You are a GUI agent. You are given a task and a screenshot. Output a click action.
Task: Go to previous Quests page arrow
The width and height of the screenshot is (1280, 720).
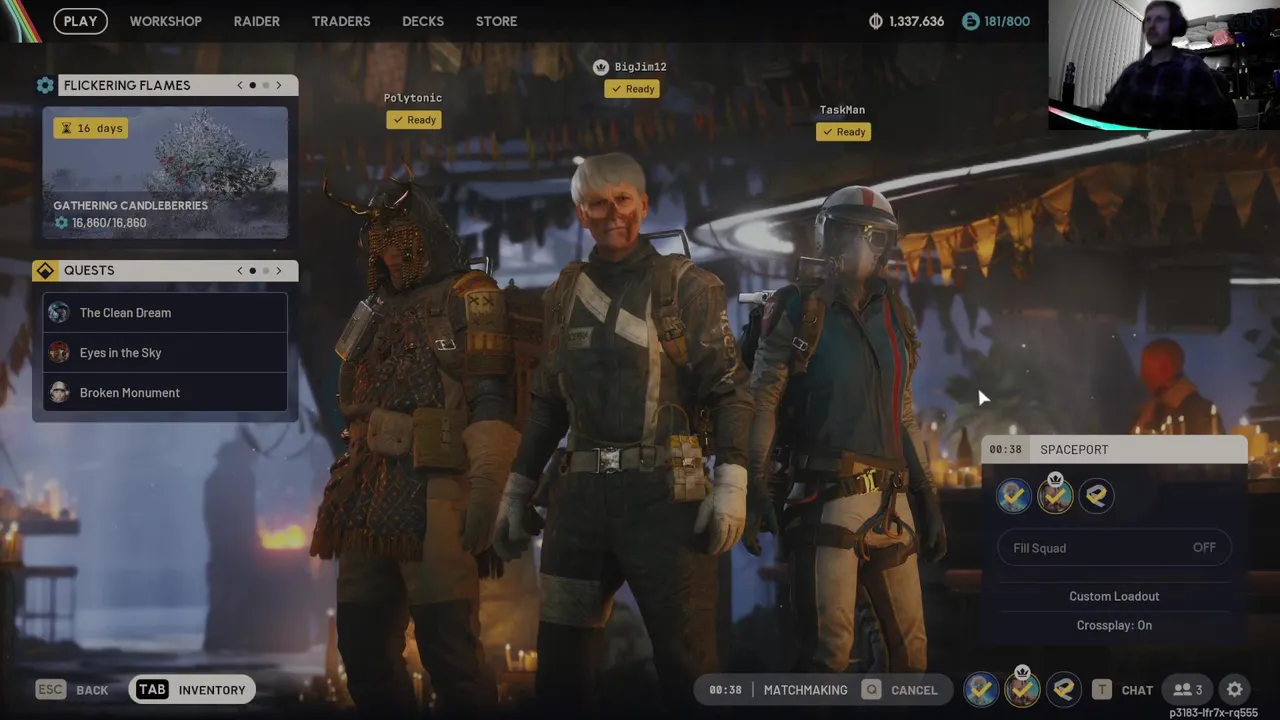pos(240,270)
